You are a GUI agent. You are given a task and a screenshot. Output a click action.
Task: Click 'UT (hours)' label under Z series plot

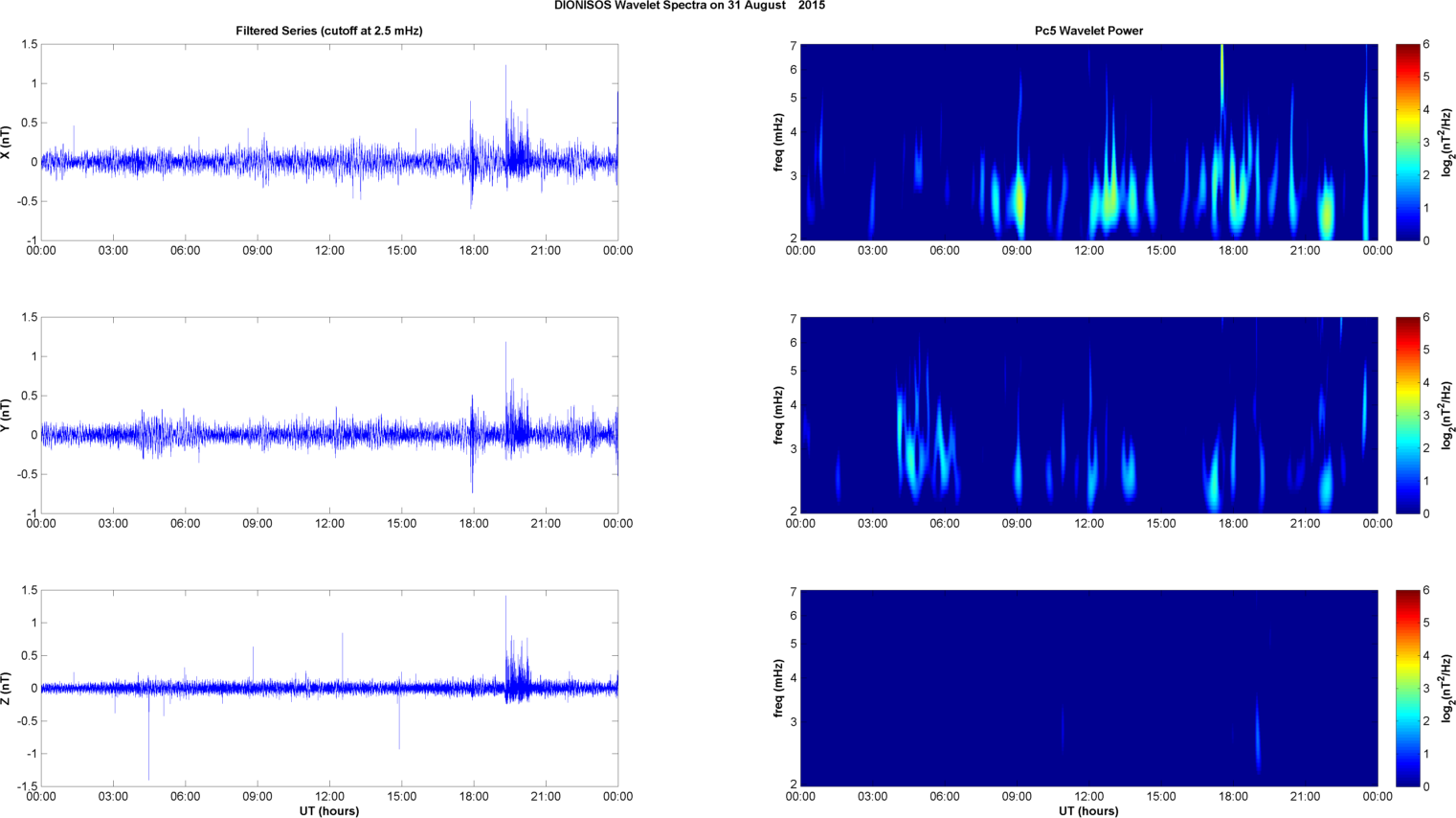pyautogui.click(x=329, y=810)
